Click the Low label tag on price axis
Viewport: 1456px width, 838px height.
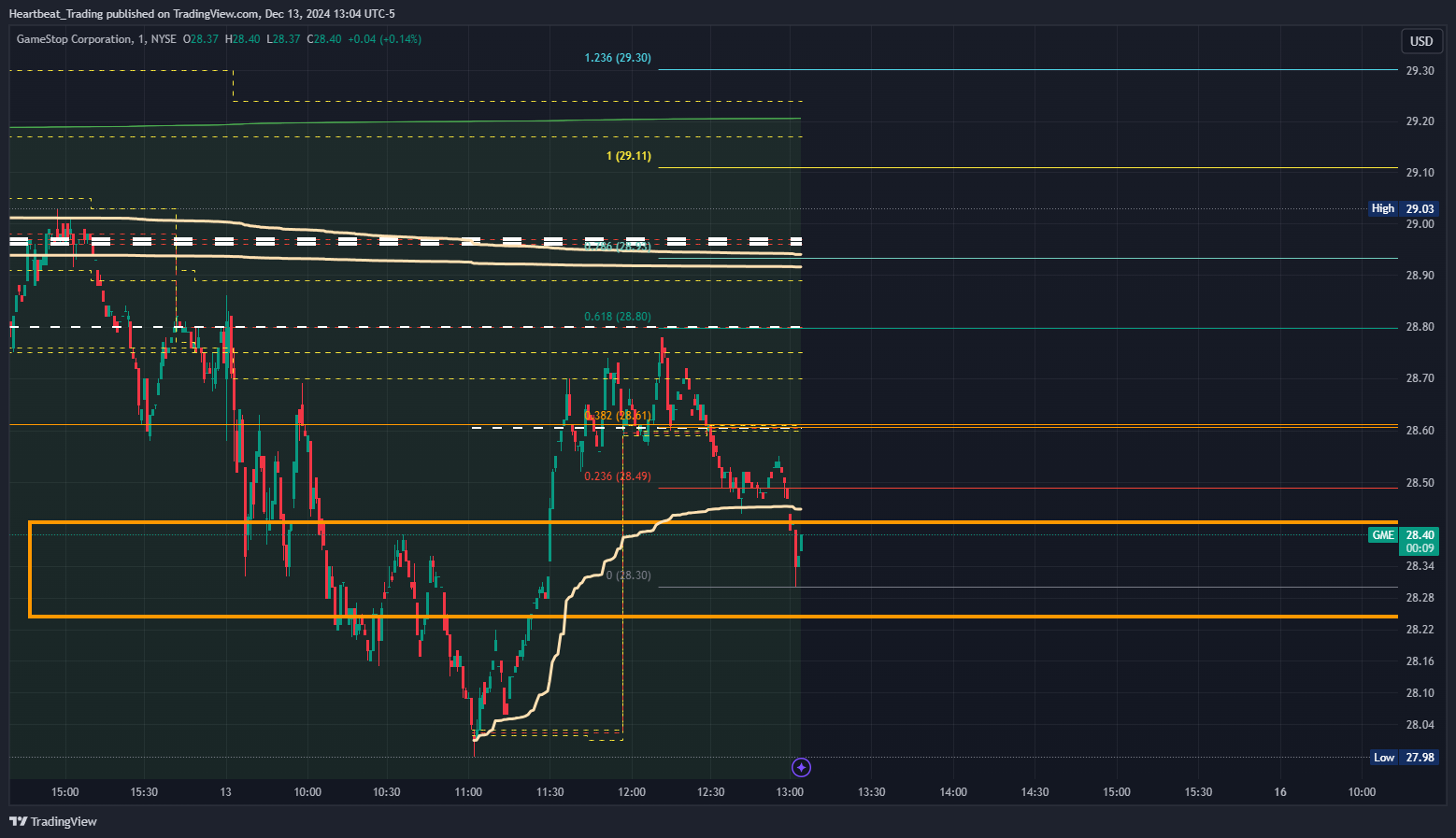[x=1384, y=758]
